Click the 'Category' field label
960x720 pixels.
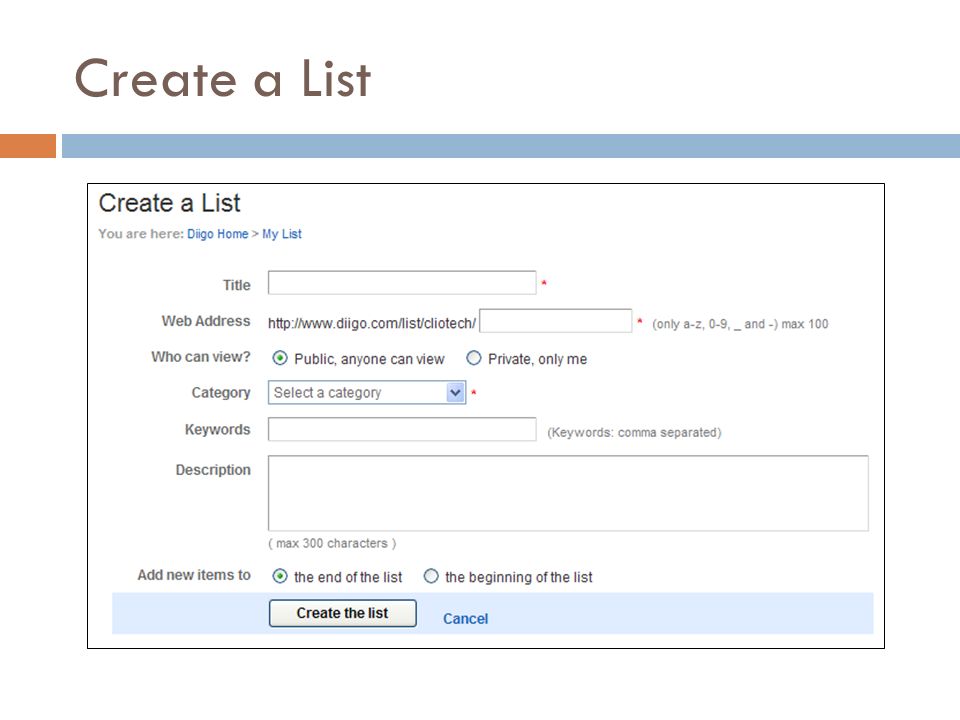coord(221,392)
